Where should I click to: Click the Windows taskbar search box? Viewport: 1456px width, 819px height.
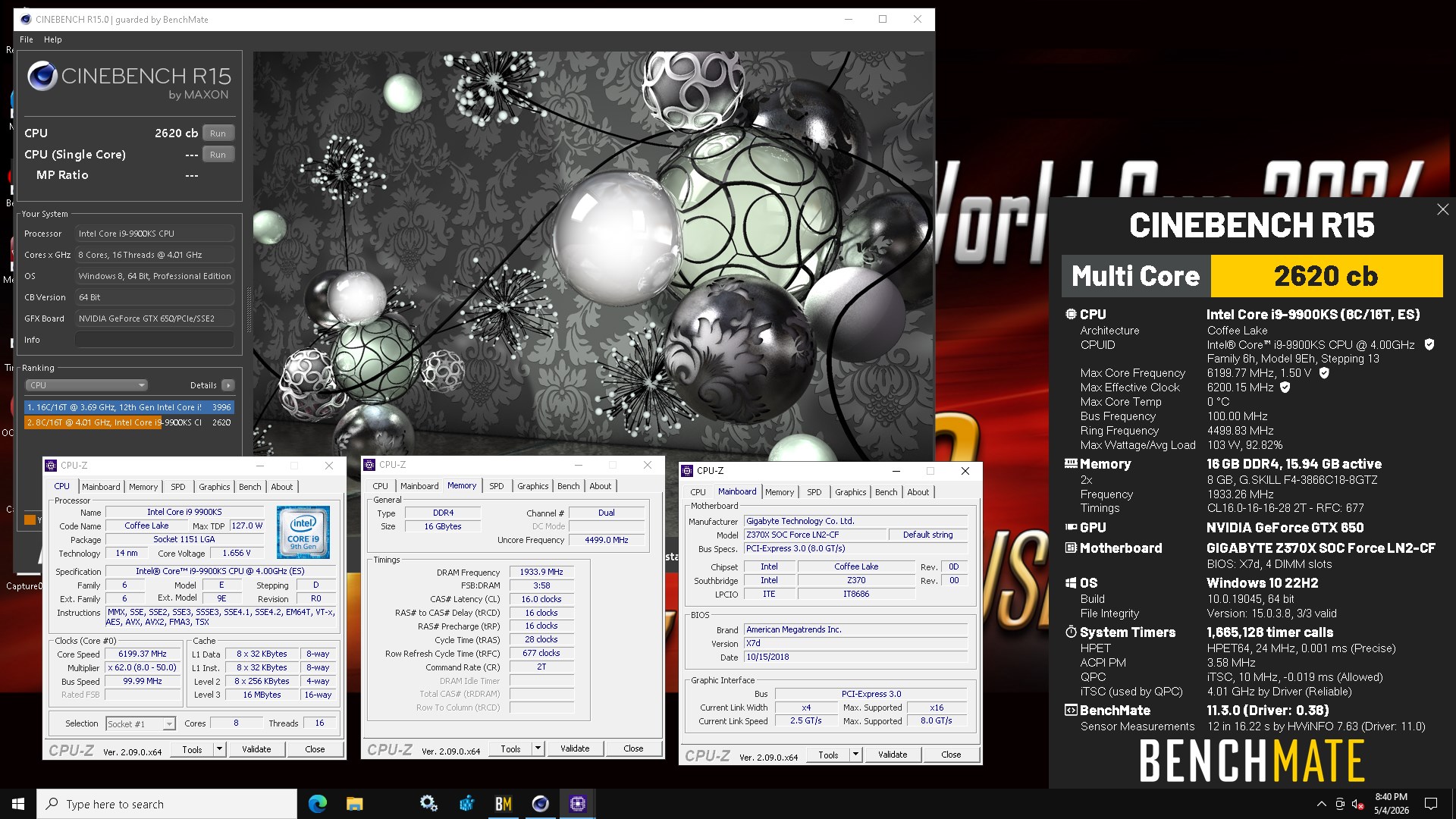(x=167, y=804)
